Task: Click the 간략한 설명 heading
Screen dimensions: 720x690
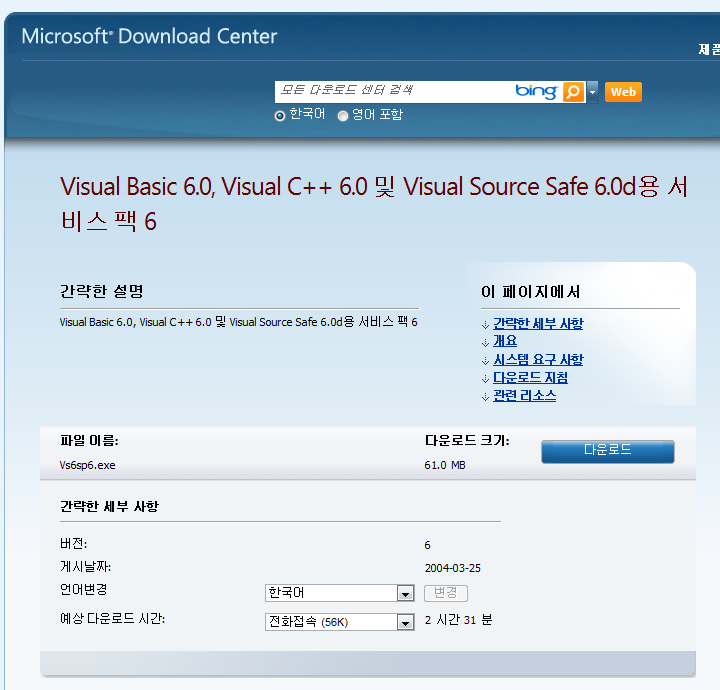Action: pyautogui.click(x=101, y=291)
